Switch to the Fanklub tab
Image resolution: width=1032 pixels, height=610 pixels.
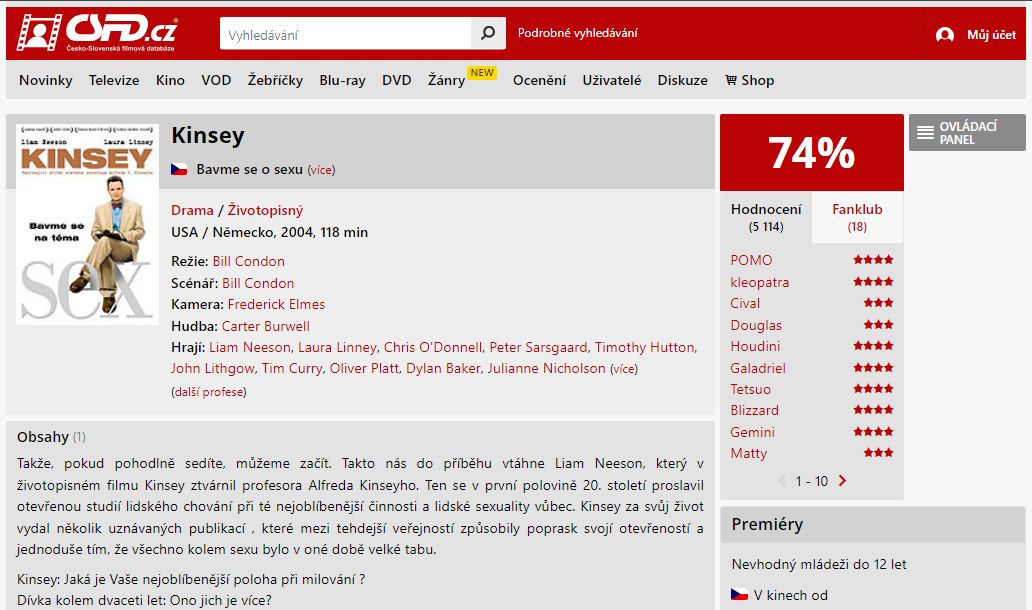coord(857,217)
